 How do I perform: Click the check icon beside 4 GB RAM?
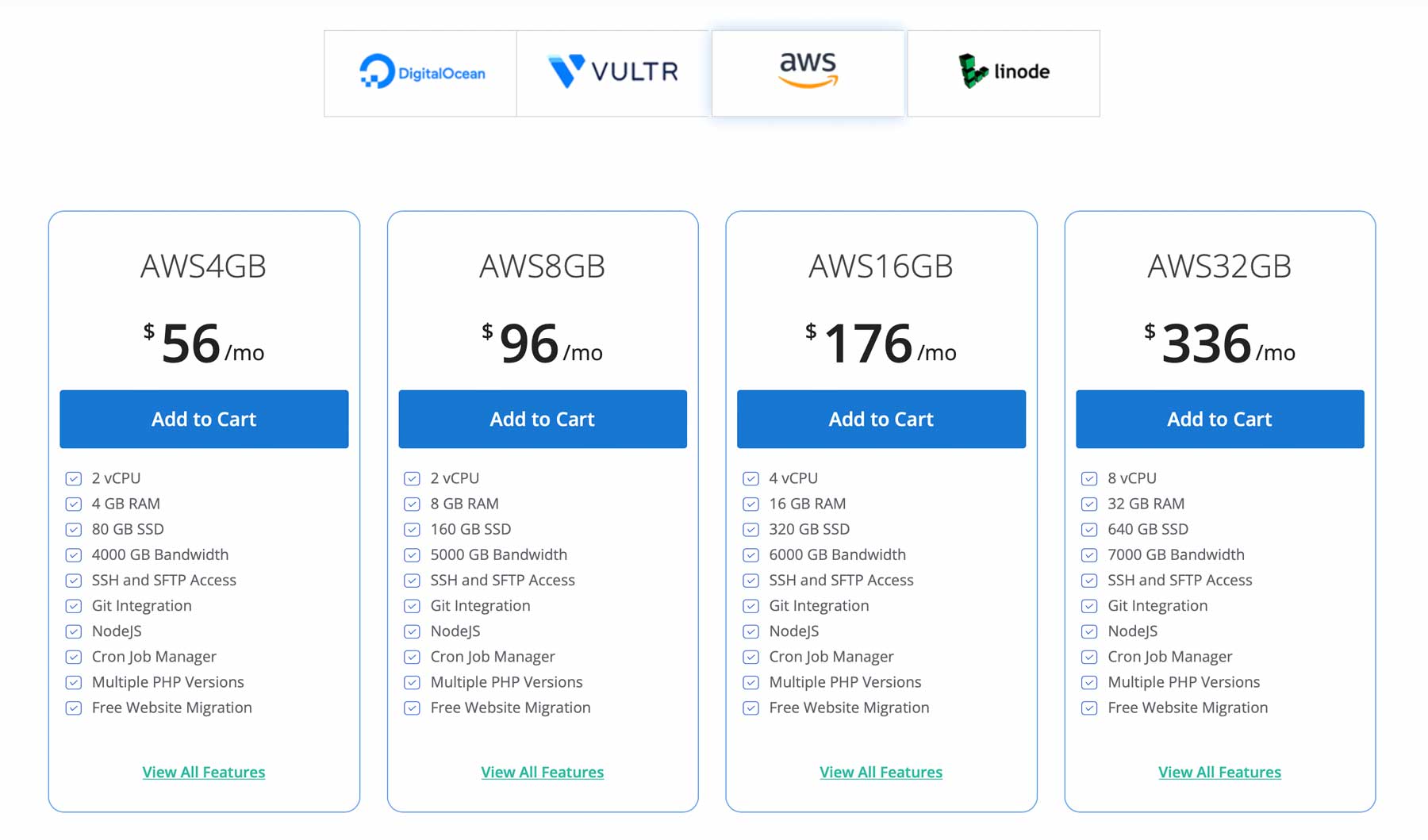(x=74, y=504)
